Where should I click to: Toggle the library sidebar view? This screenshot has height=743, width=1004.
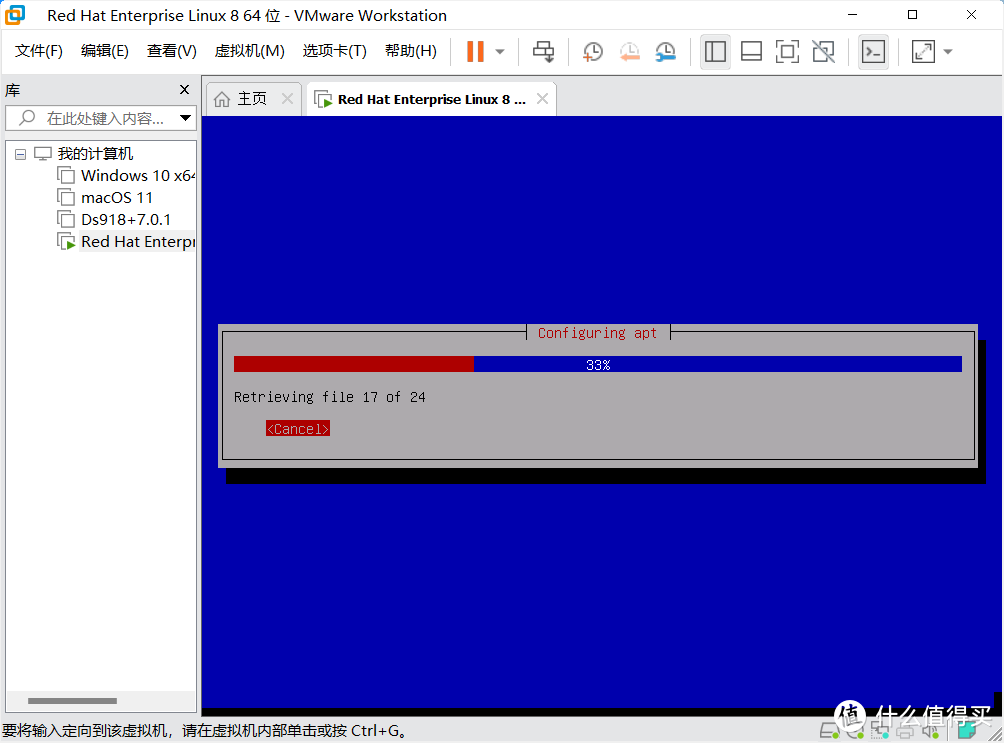(715, 52)
